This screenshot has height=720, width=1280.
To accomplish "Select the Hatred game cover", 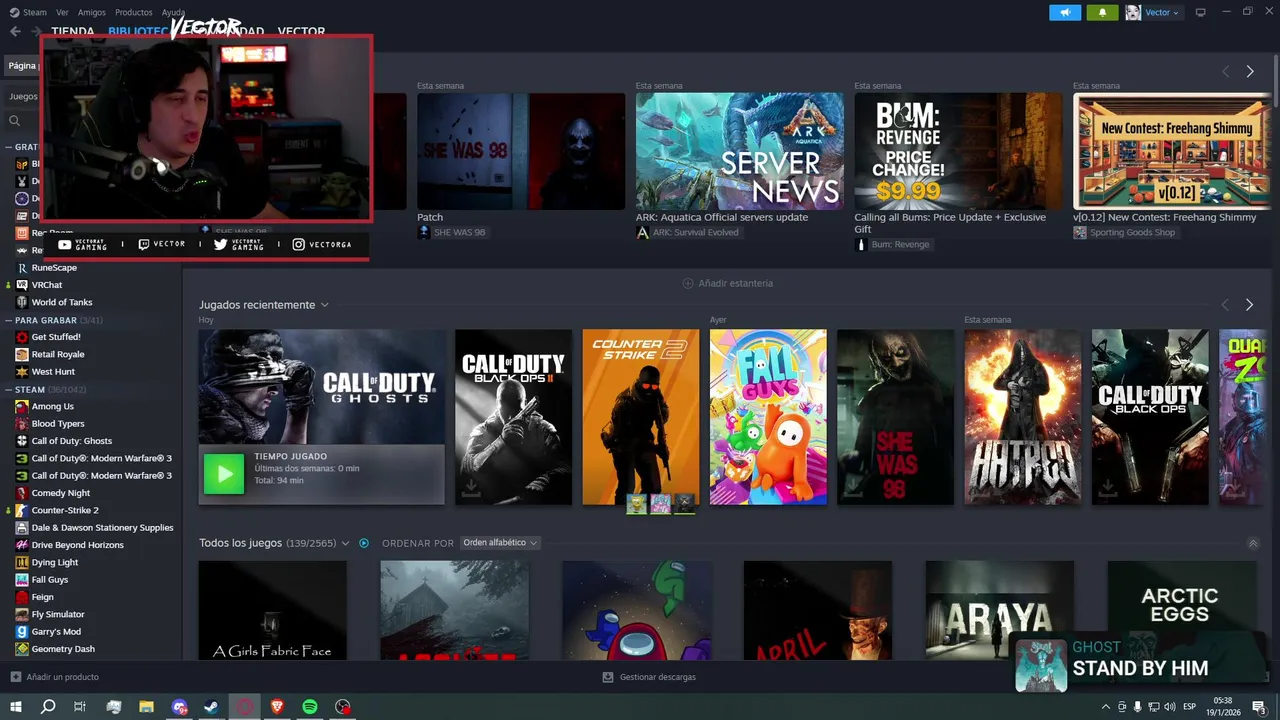I will coord(1022,417).
